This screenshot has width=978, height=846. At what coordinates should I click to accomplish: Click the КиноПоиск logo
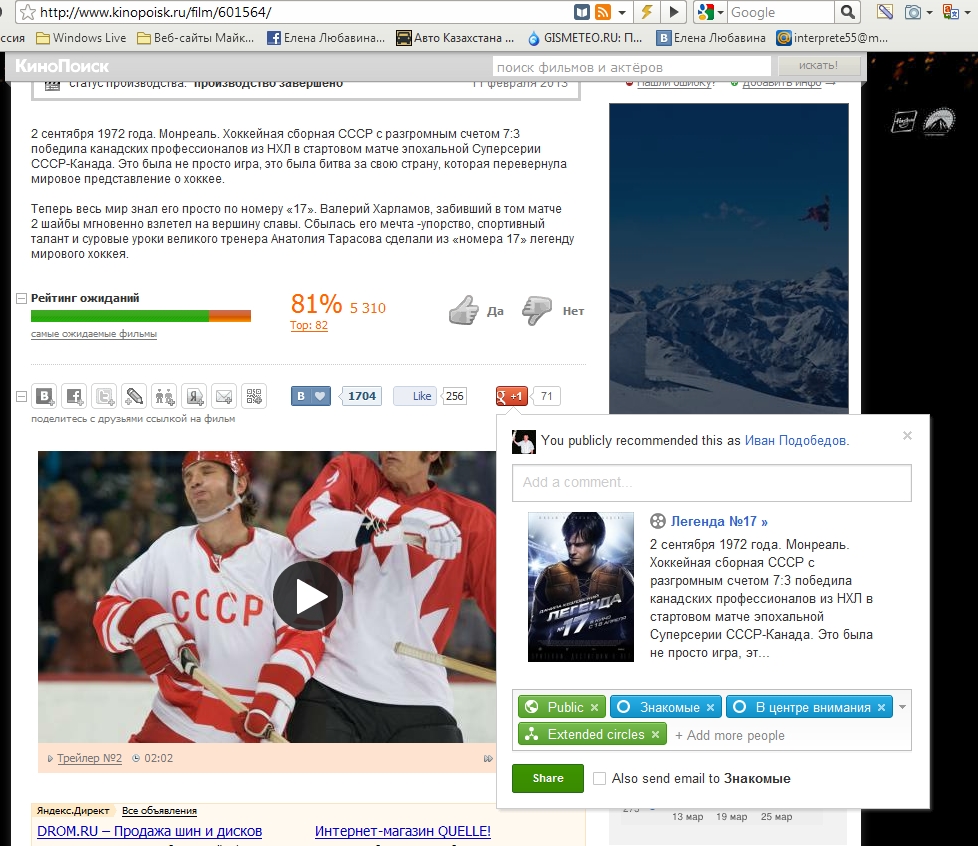(62, 66)
